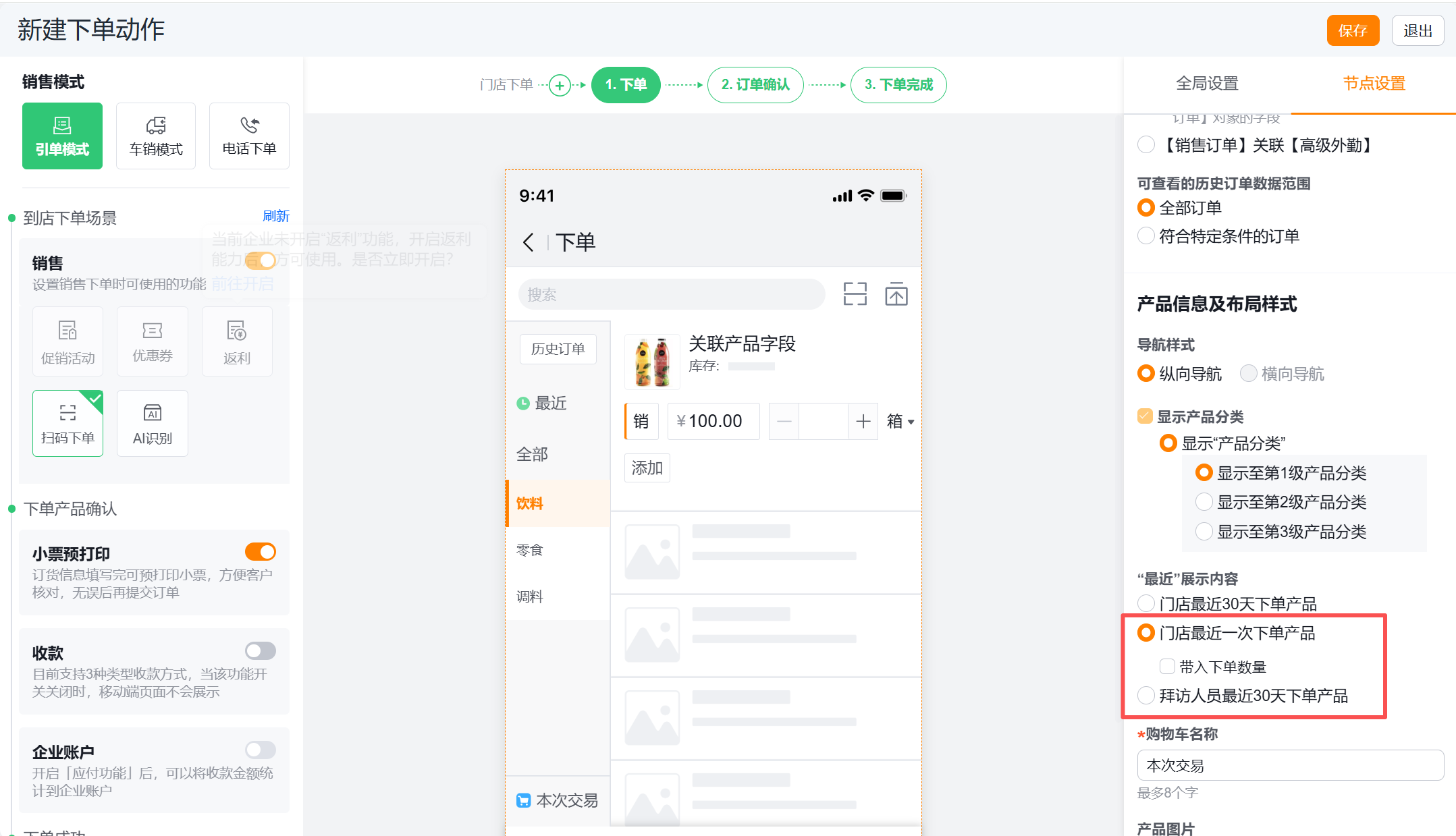Select the 车销模式 truck icon
The height and width of the screenshot is (836, 1456).
click(x=155, y=126)
